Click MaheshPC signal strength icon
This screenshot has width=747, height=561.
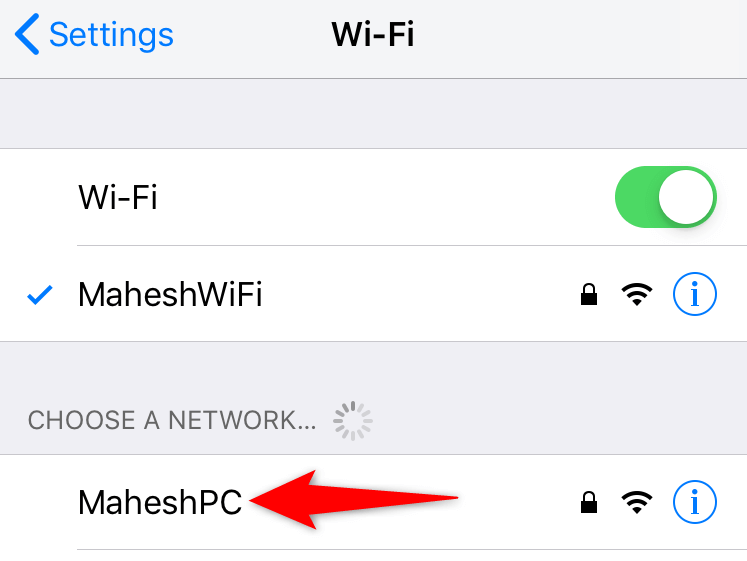637,502
